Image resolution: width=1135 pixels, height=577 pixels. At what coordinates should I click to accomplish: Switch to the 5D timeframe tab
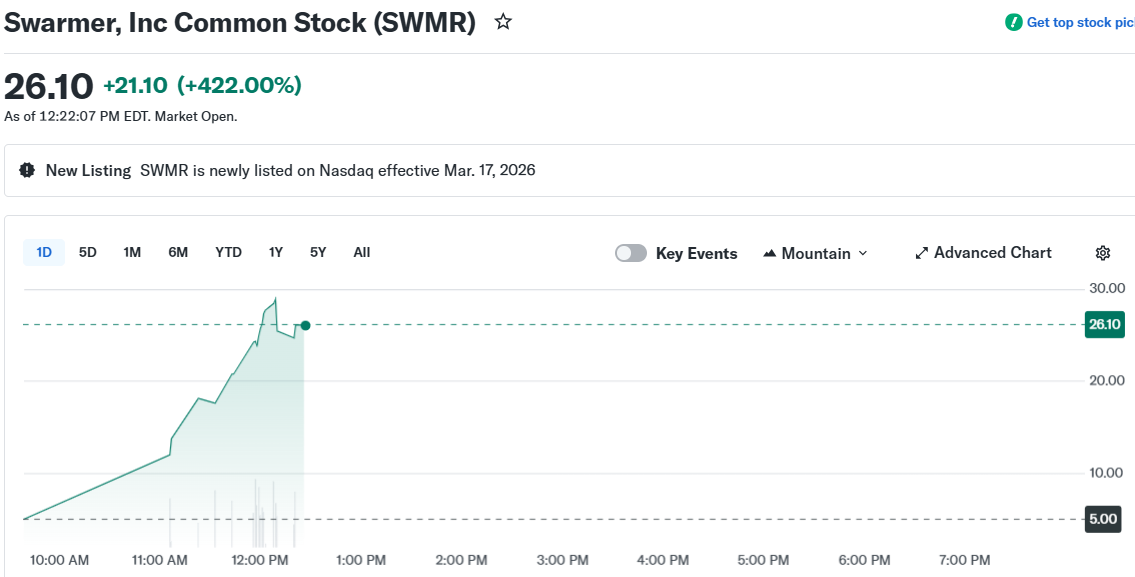(x=87, y=252)
